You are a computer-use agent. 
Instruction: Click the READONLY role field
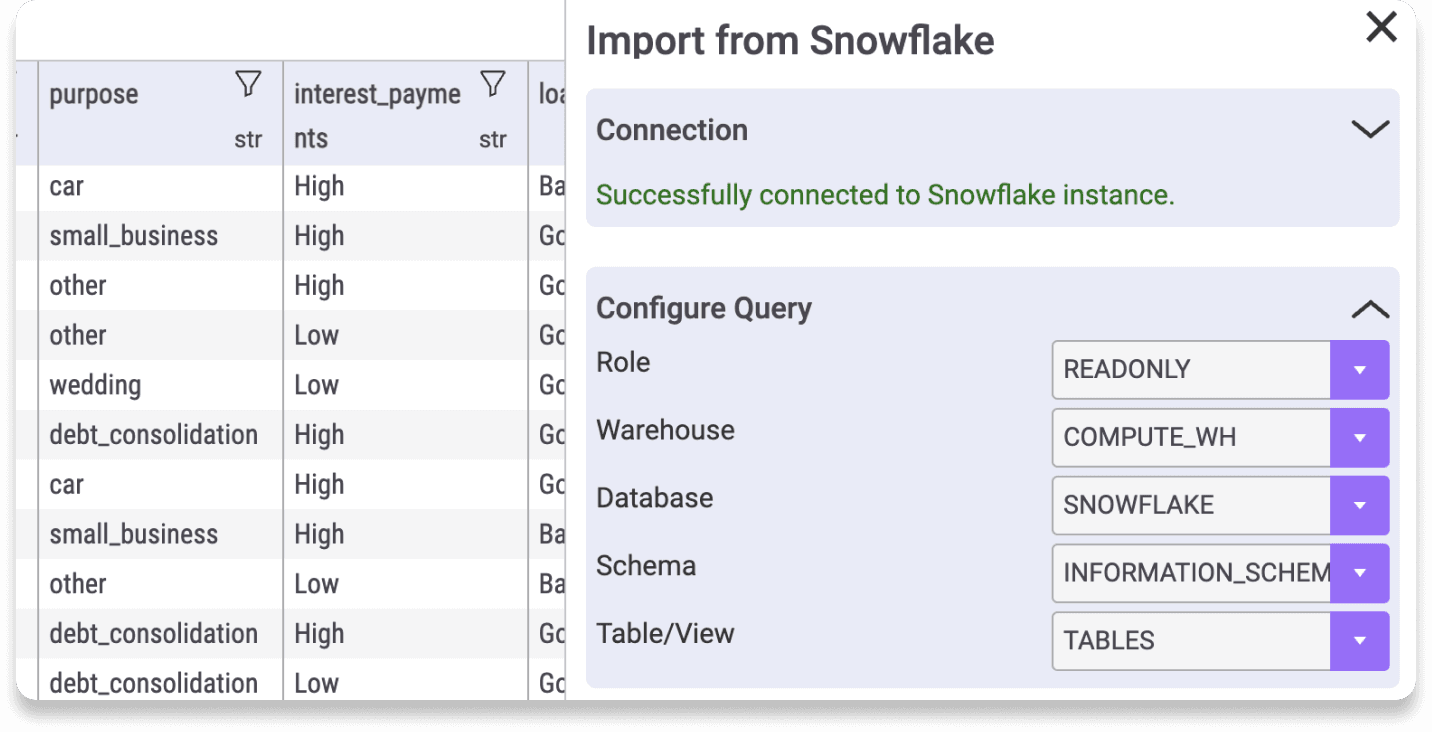pos(1191,369)
